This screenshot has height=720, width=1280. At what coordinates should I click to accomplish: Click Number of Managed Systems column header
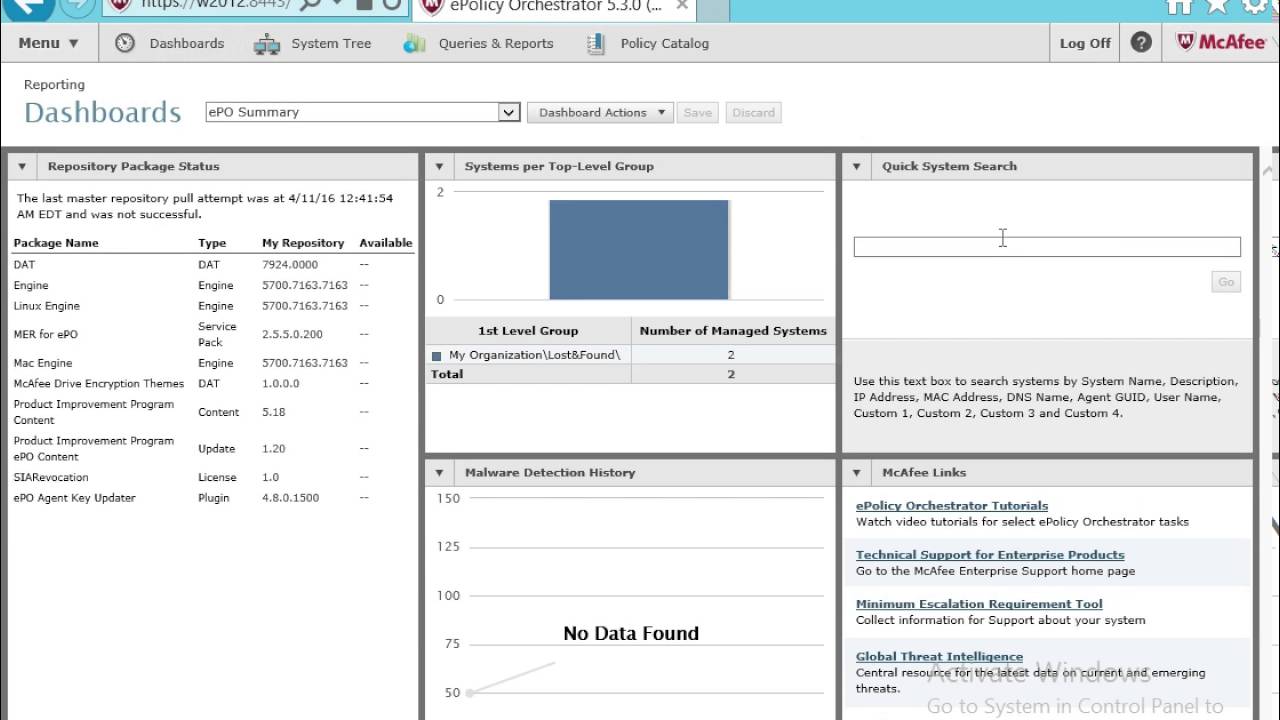(x=733, y=330)
